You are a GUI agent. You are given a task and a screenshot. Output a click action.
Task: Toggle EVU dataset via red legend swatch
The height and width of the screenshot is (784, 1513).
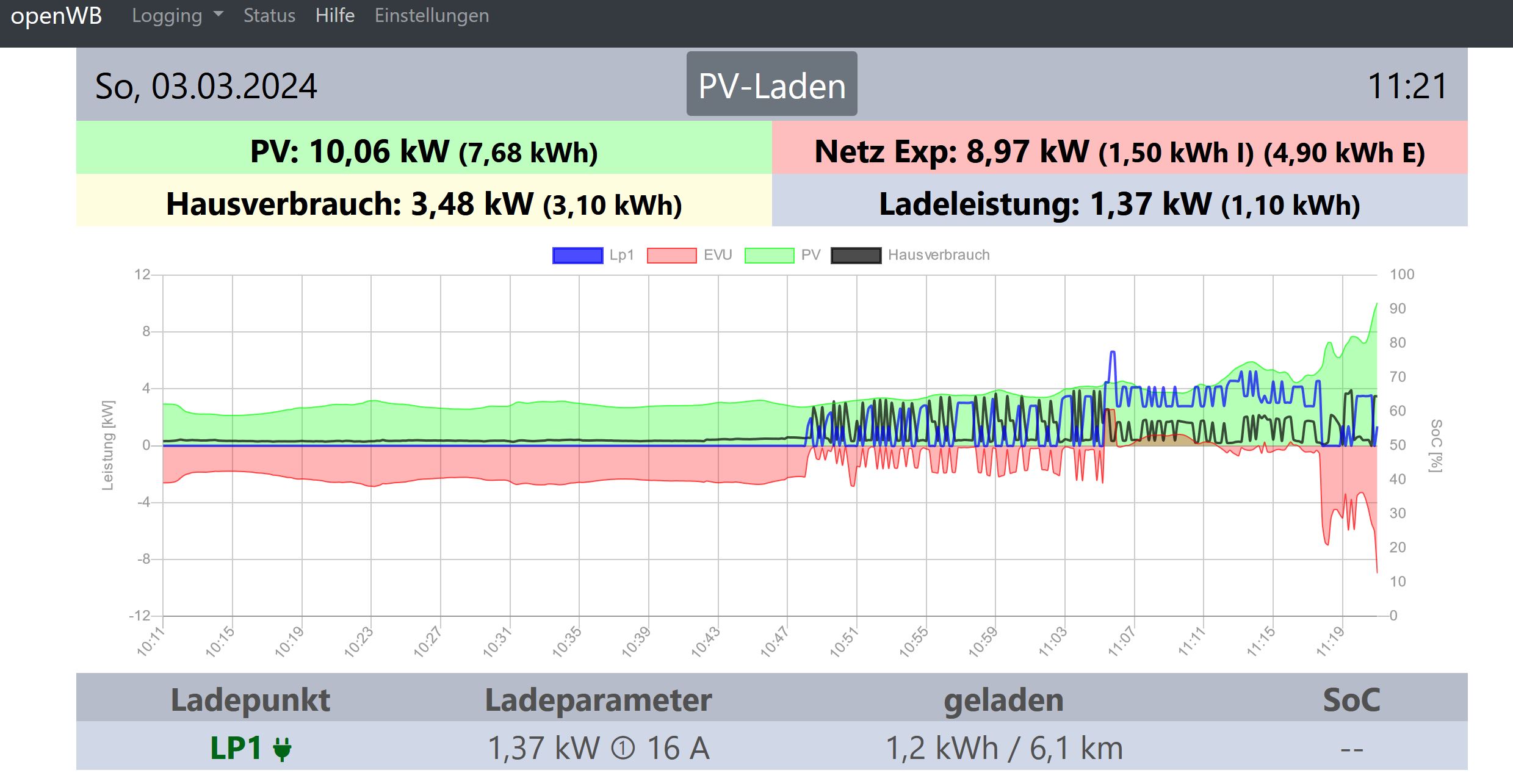(x=671, y=256)
